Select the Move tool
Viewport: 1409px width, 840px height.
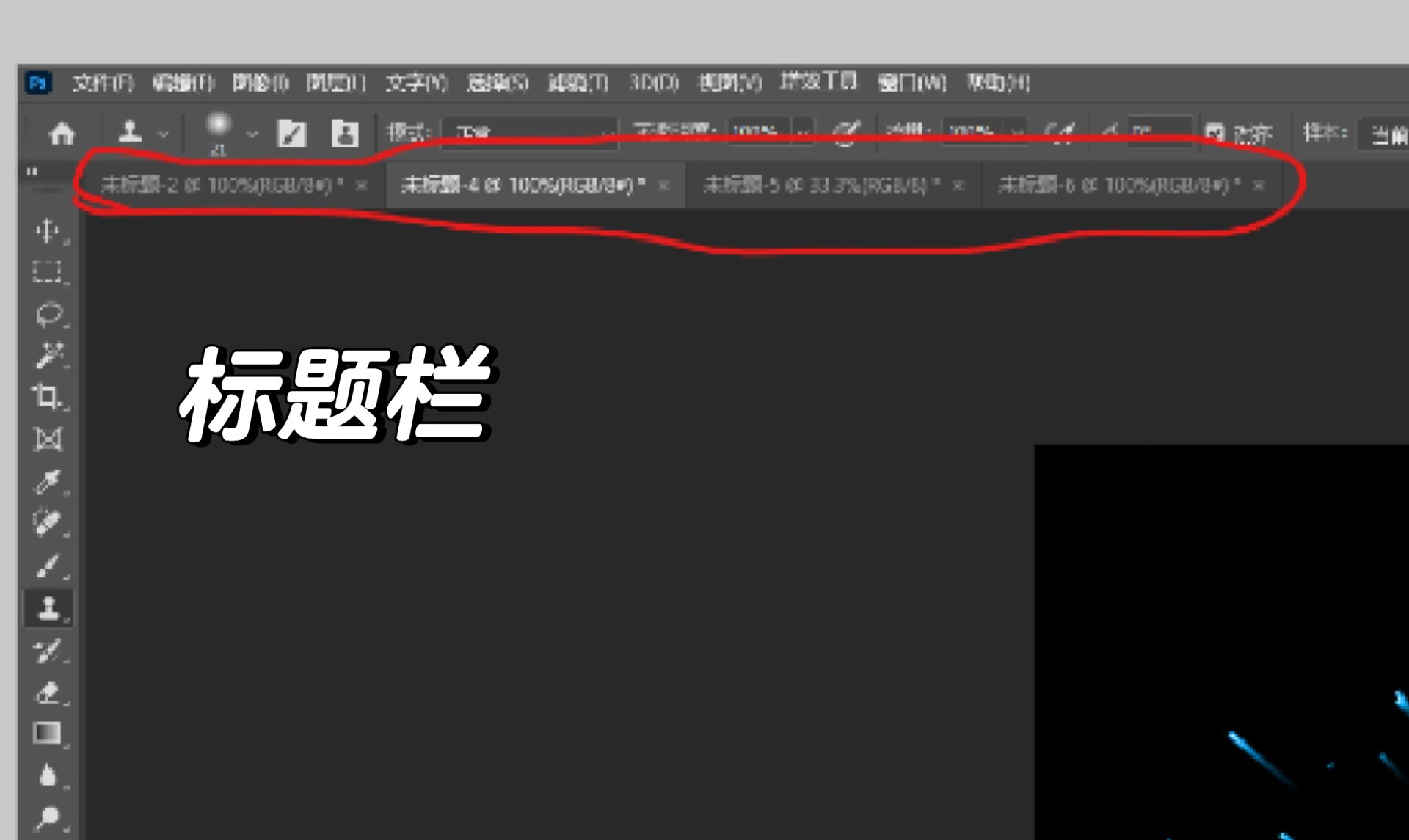[x=48, y=231]
